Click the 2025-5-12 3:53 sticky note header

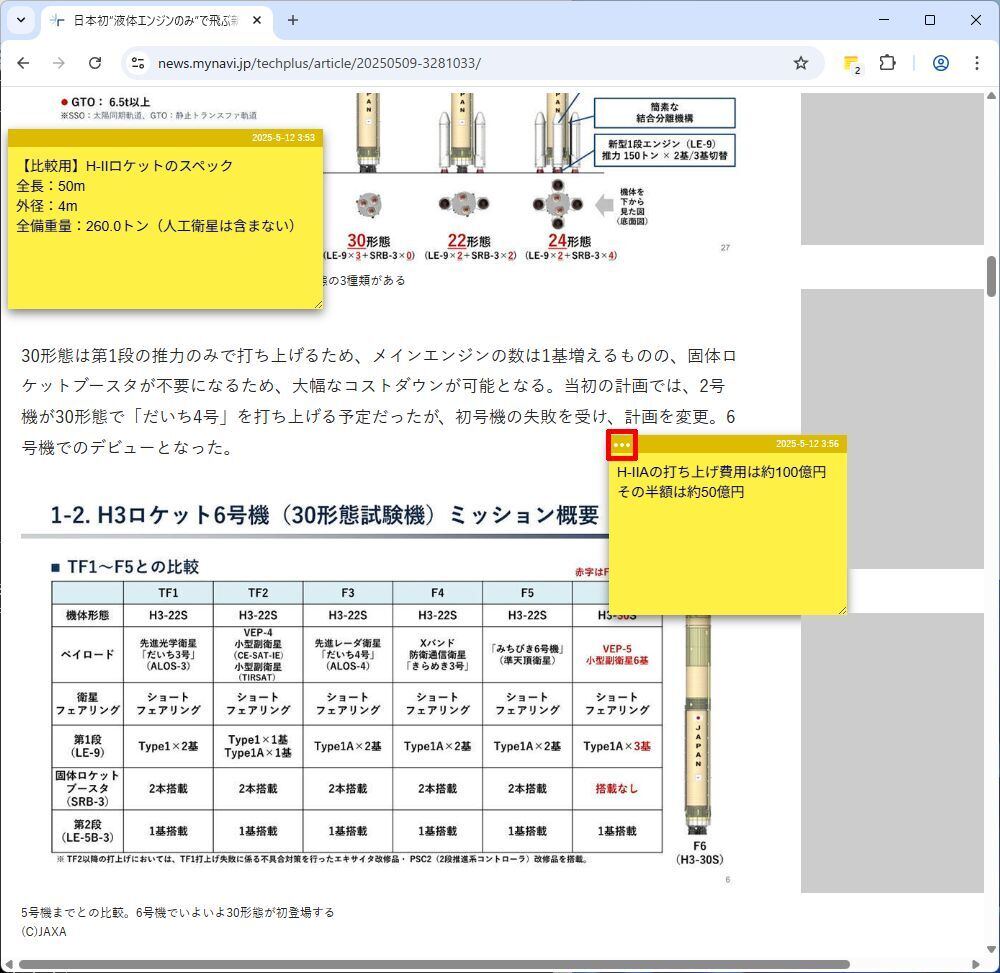[x=165, y=138]
